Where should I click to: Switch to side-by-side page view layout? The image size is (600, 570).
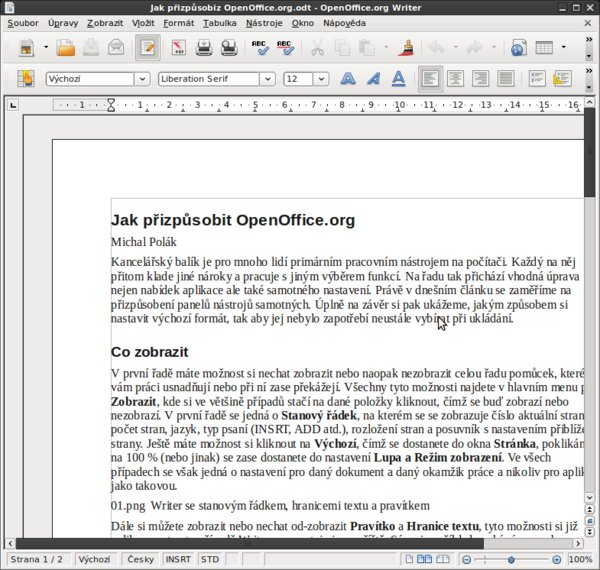tap(424, 559)
